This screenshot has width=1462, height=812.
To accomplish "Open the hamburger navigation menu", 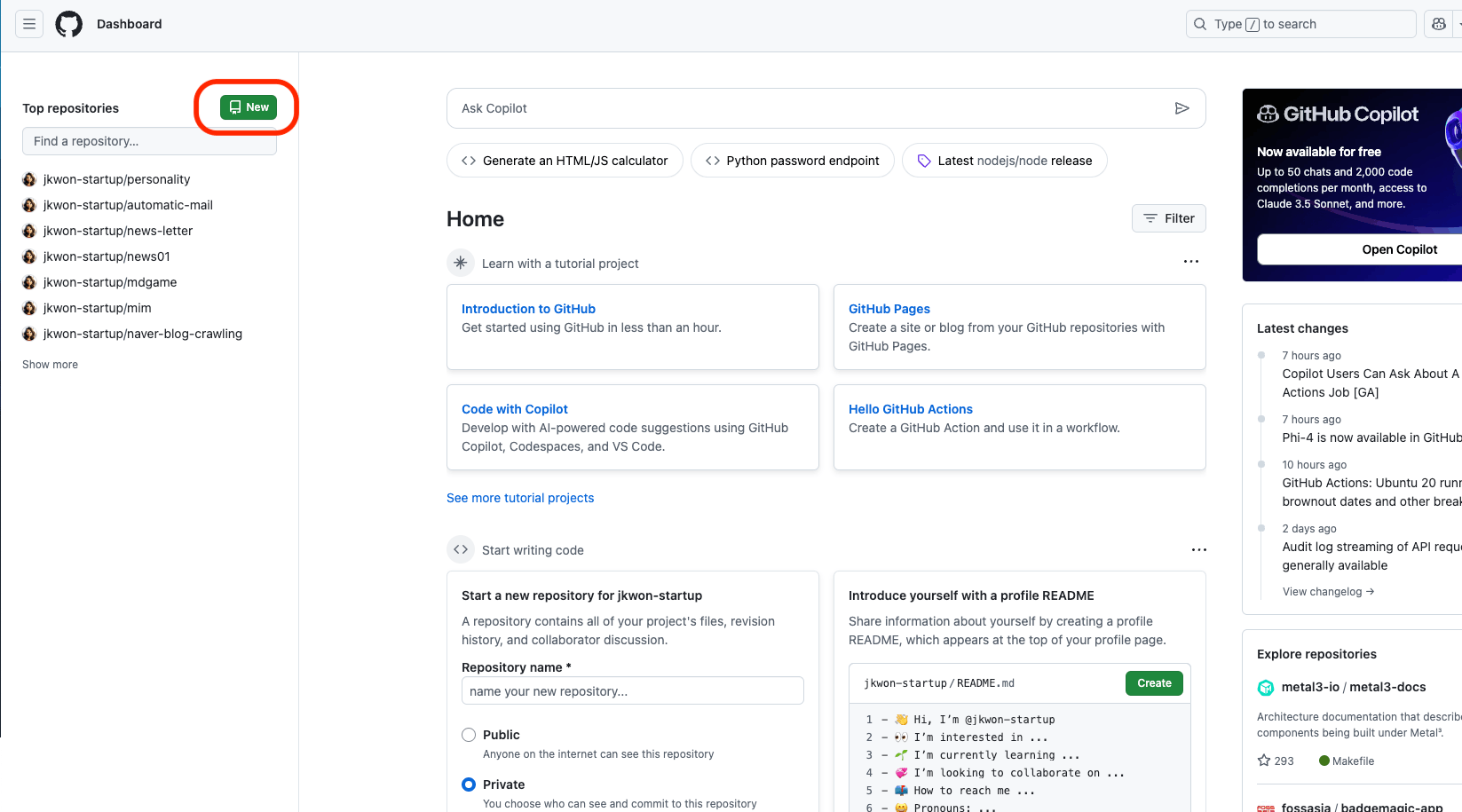I will 29,24.
